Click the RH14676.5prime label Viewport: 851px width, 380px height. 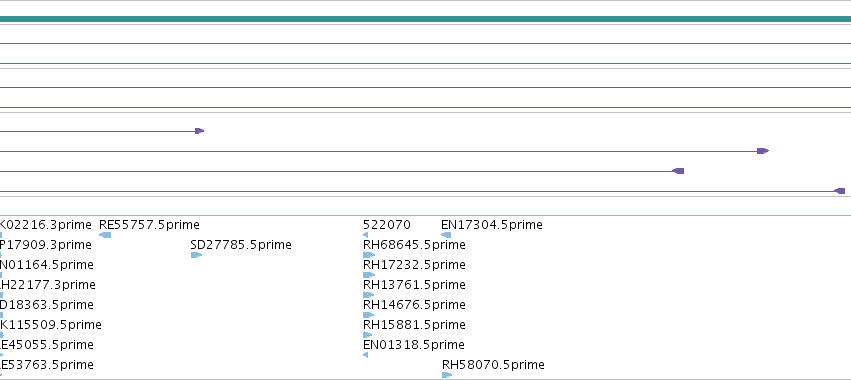414,305
